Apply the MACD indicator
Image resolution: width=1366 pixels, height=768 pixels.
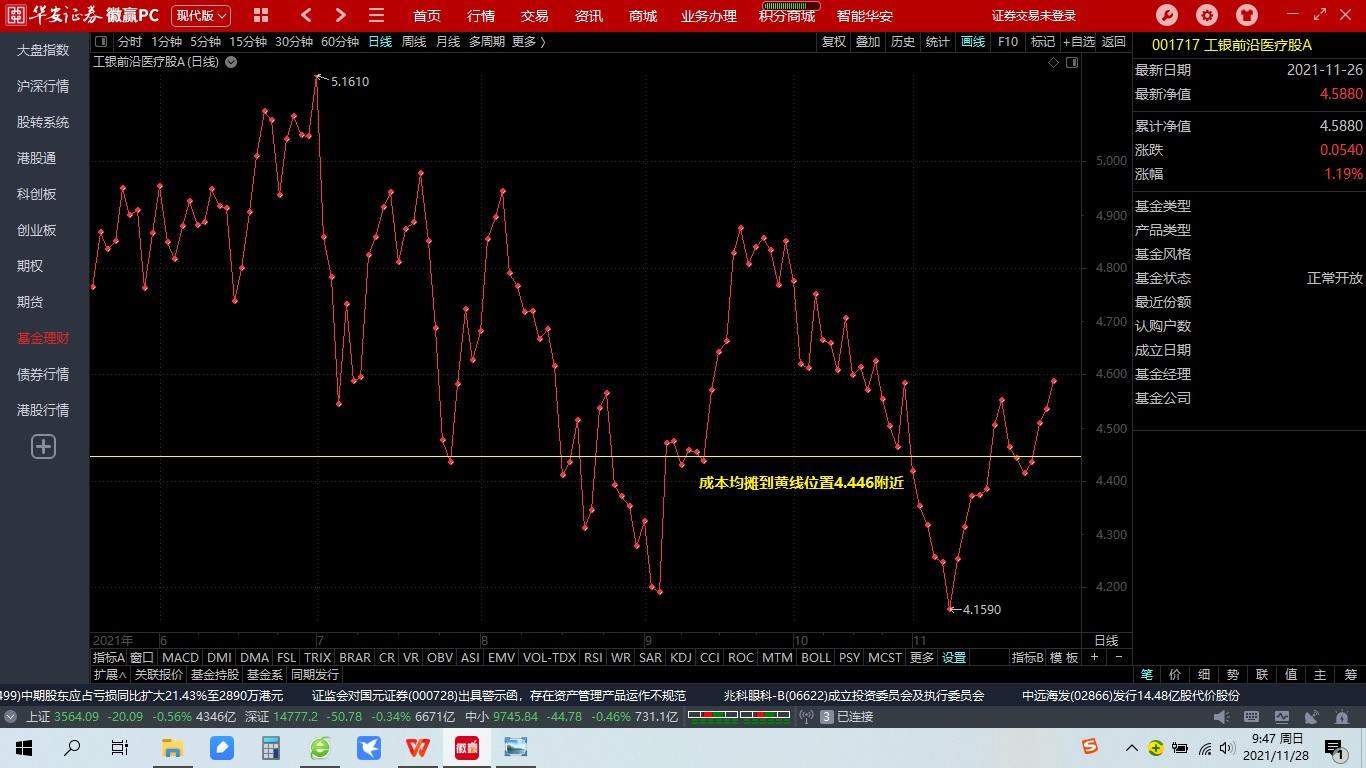pos(181,657)
